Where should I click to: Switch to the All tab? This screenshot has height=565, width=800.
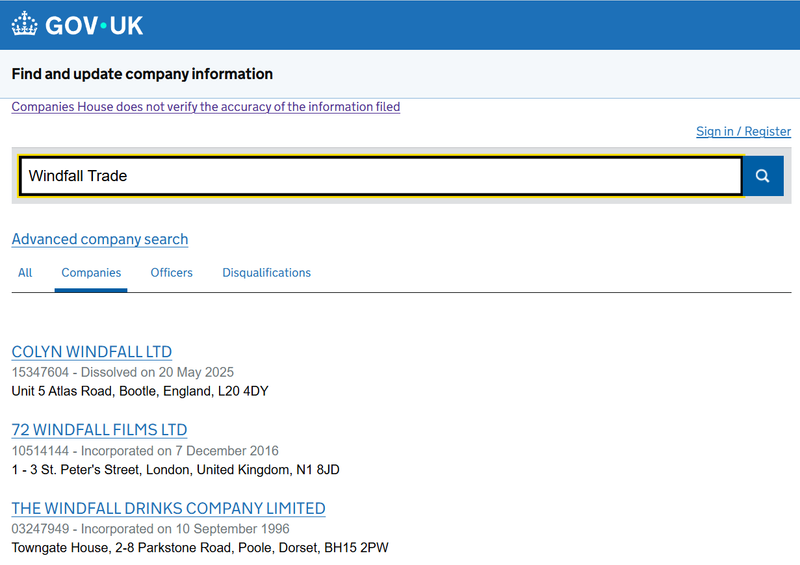25,273
